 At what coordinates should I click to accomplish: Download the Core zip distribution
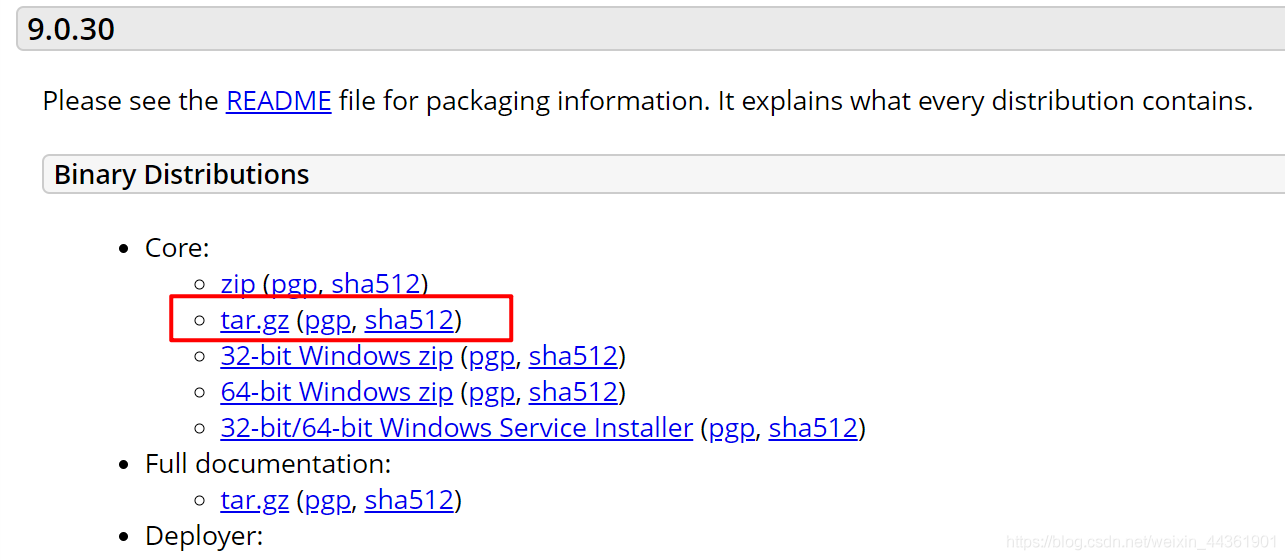[238, 284]
